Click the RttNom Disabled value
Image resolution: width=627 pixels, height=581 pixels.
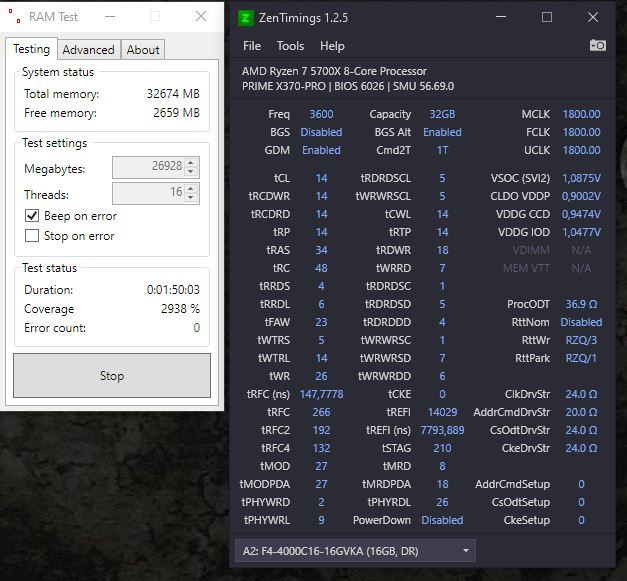(581, 322)
